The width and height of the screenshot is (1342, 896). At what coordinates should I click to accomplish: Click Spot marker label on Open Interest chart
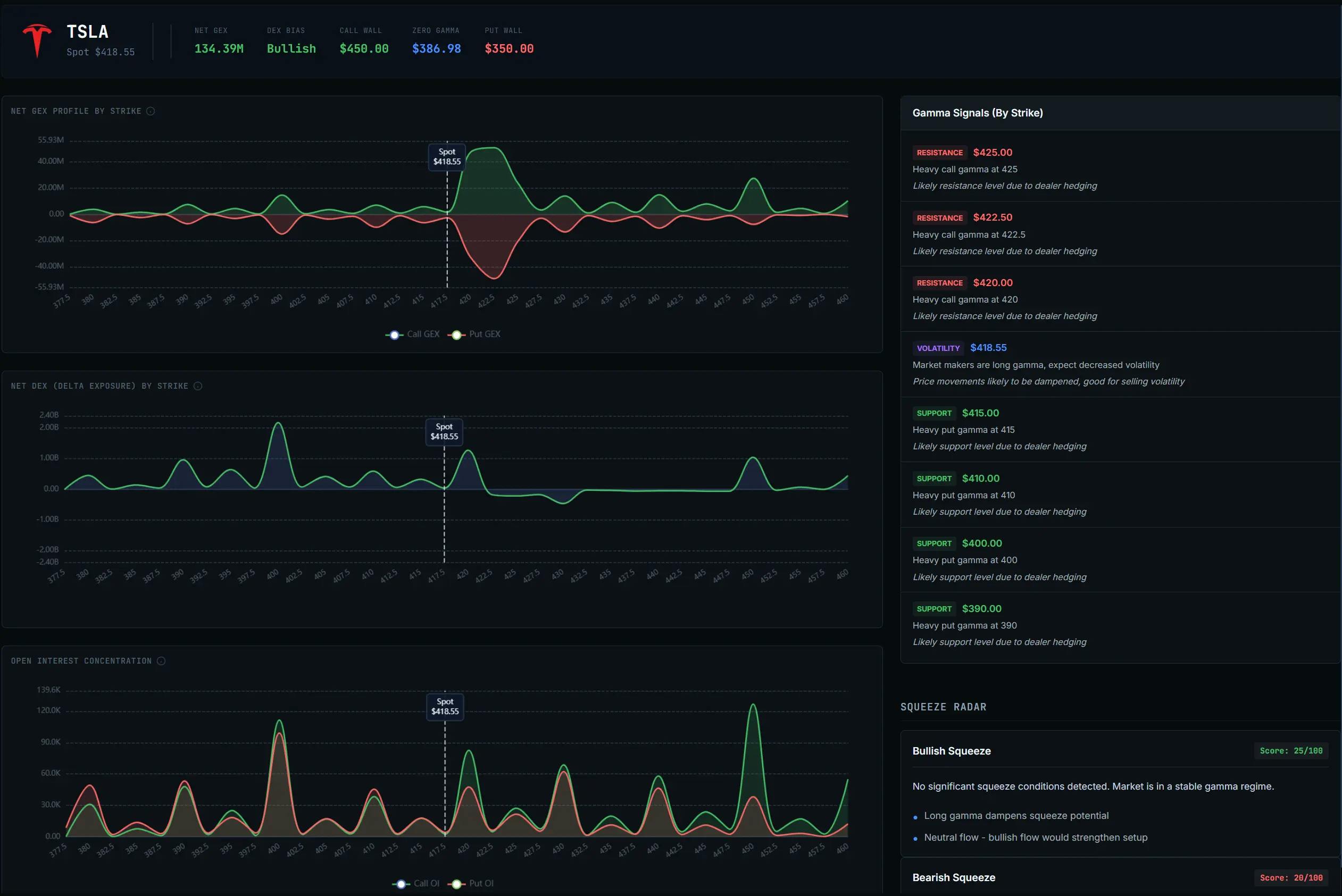[x=445, y=707]
